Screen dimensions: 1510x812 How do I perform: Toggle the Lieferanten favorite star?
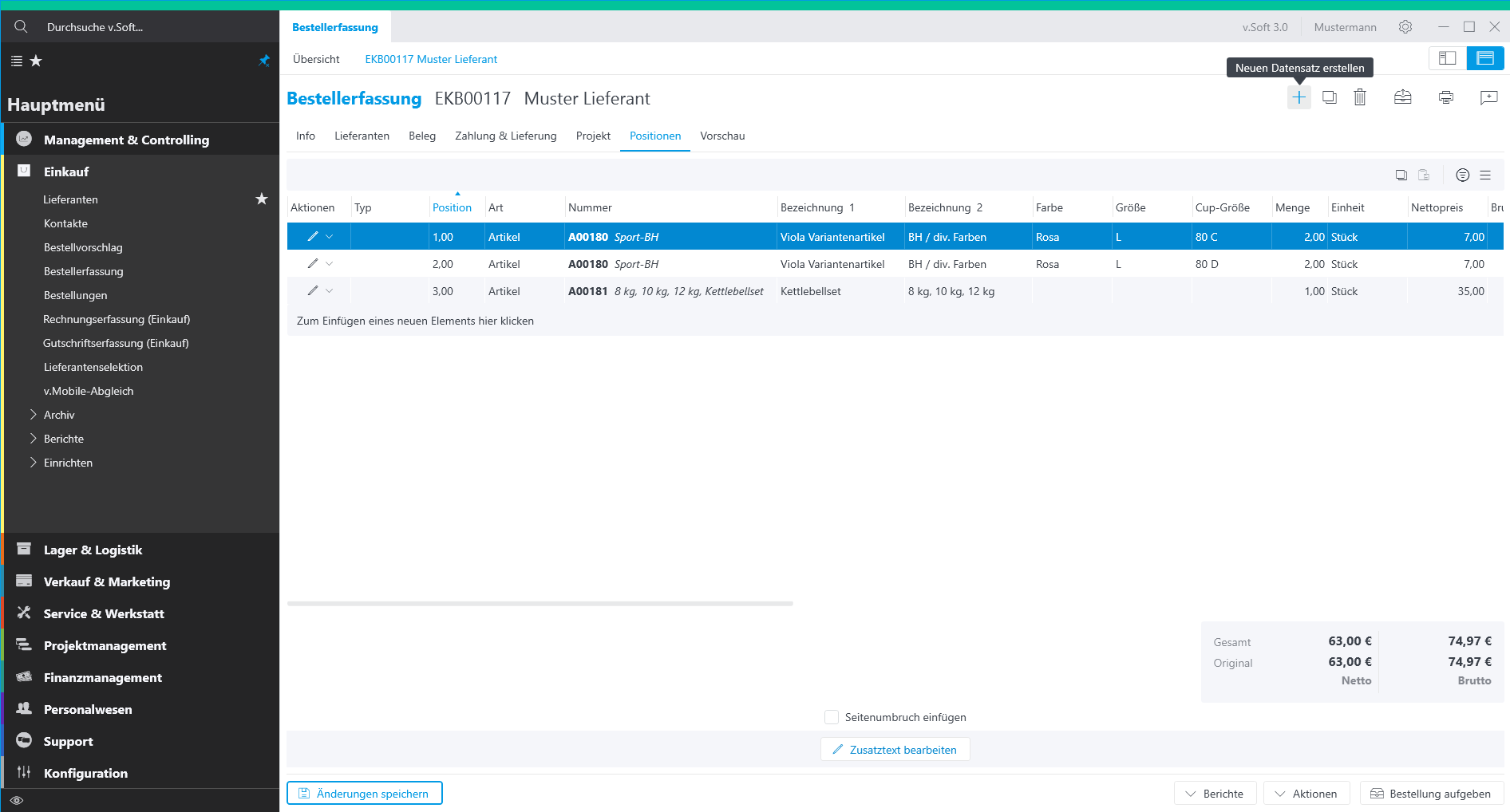pyautogui.click(x=261, y=199)
